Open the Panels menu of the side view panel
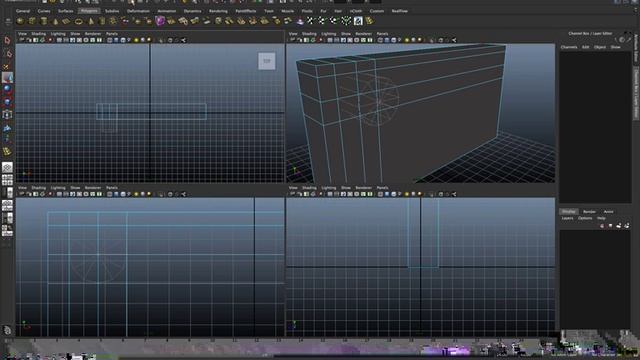Viewport: 640px width, 360px height. (x=382, y=188)
